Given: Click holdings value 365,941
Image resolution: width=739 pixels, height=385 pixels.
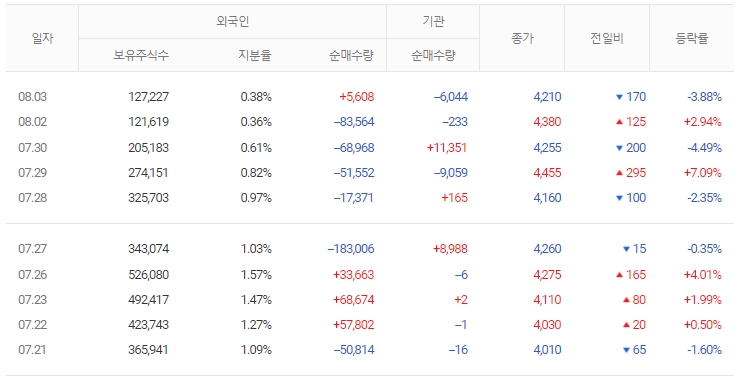Looking at the screenshot, I should (x=148, y=349).
